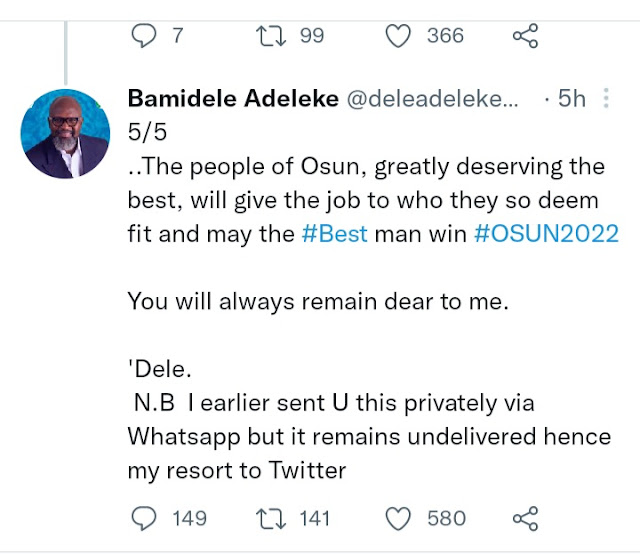Screen dimensions: 640x554
Task: Click the 5h timestamp
Action: 572,100
